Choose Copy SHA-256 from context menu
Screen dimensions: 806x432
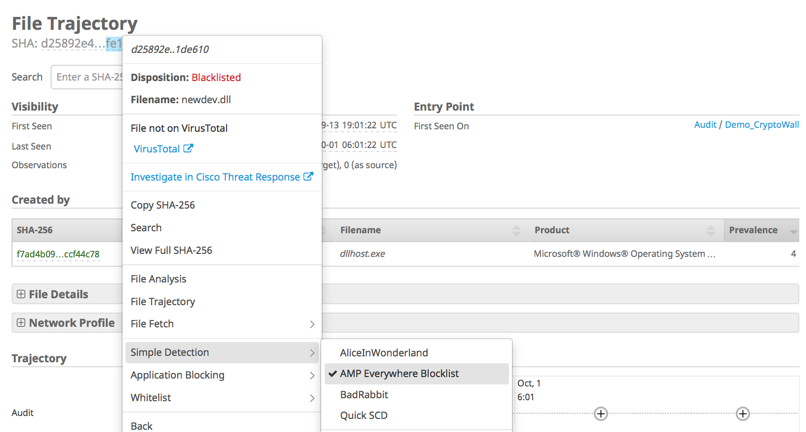[x=163, y=205]
